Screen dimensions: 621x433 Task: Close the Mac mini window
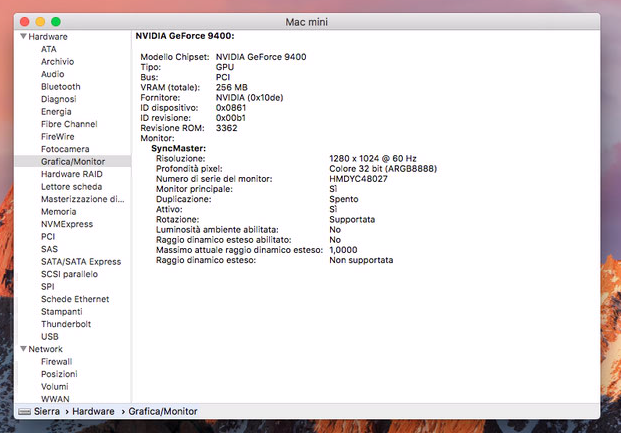click(x=25, y=22)
